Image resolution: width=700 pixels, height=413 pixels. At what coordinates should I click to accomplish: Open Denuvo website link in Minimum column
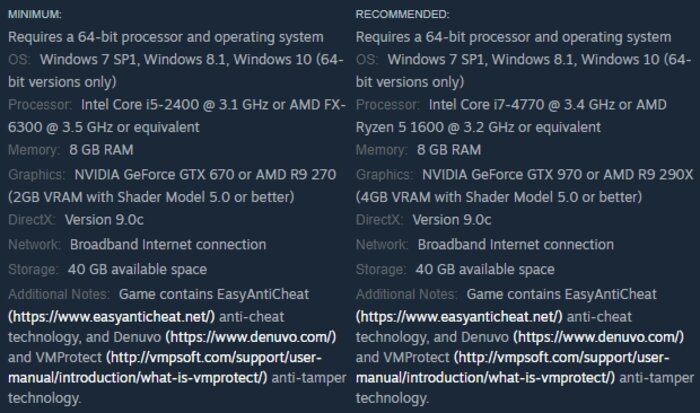pos(251,337)
